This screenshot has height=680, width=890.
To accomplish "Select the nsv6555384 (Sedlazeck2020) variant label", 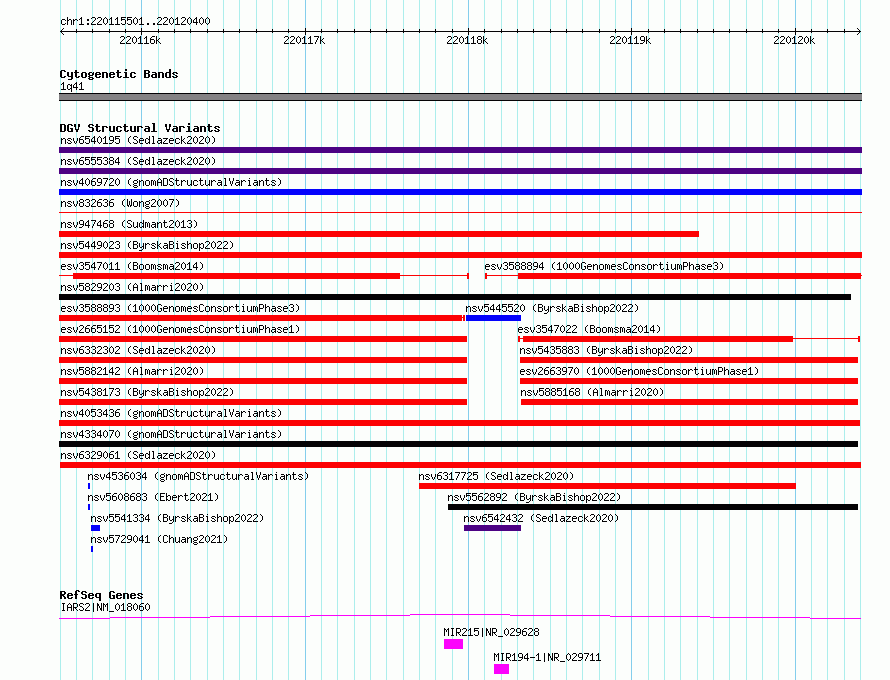I will tap(138, 161).
